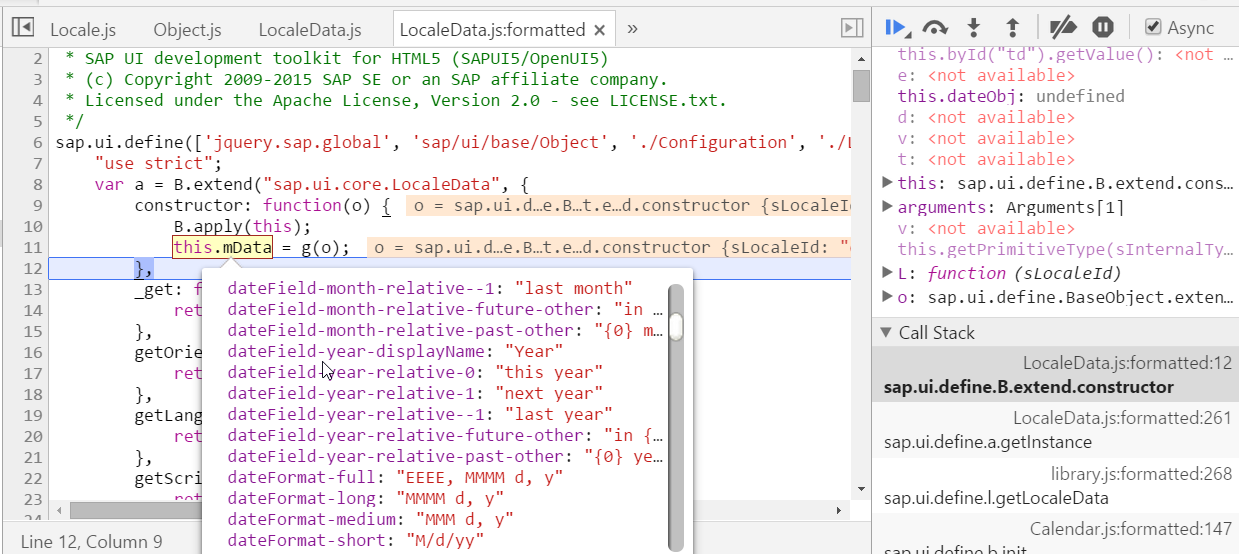Expand the L function watch entry

pos(888,273)
